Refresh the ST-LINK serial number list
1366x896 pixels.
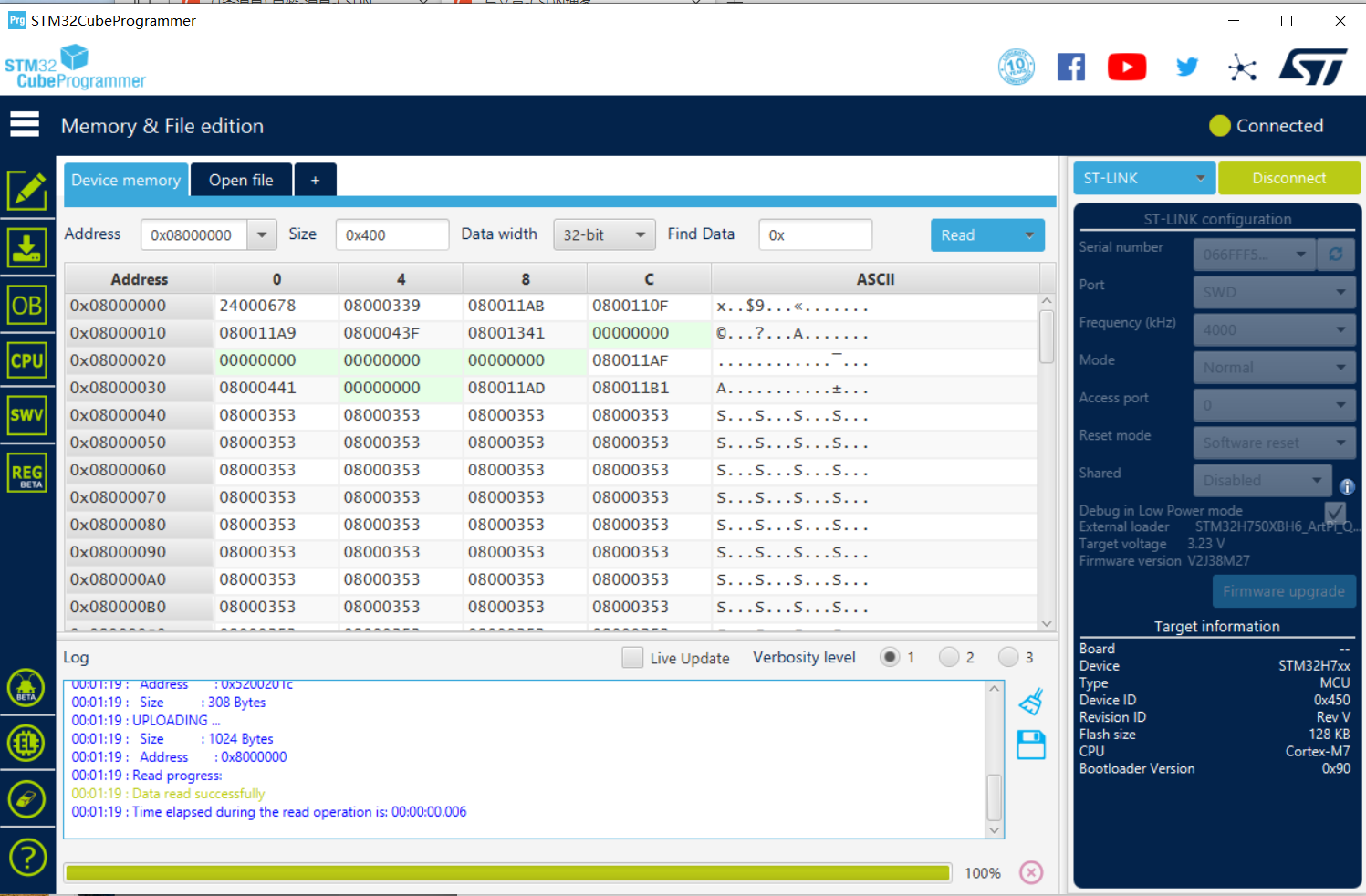[1335, 255]
